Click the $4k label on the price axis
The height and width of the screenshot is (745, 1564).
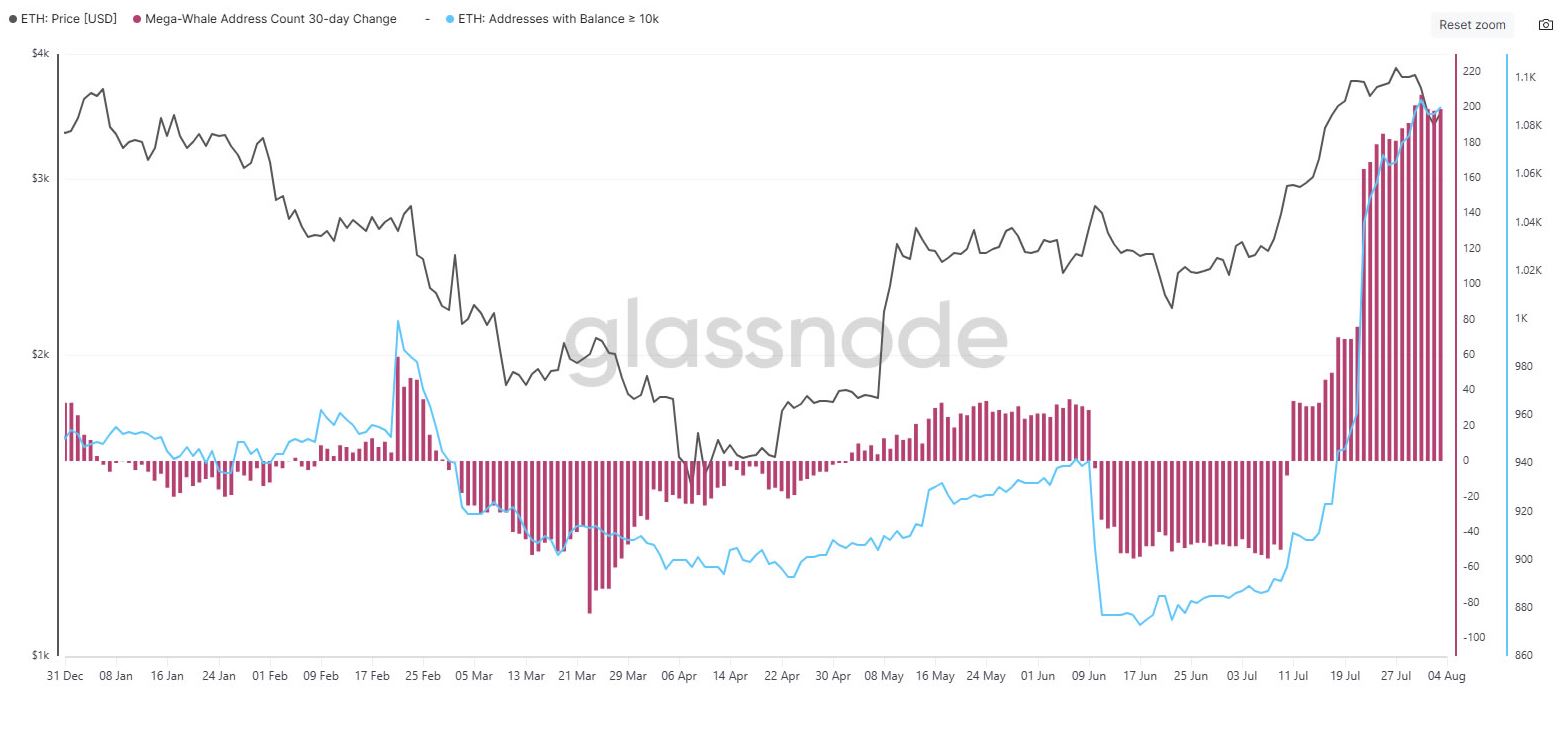[x=40, y=54]
